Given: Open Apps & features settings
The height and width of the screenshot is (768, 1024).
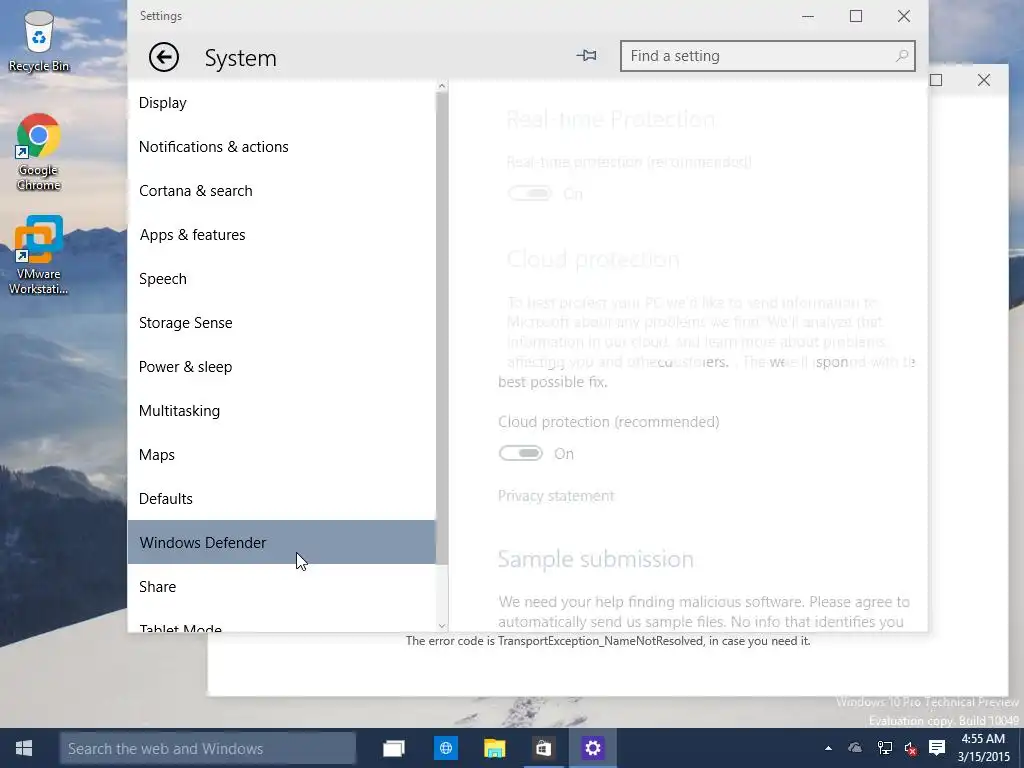Looking at the screenshot, I should coord(281,234).
